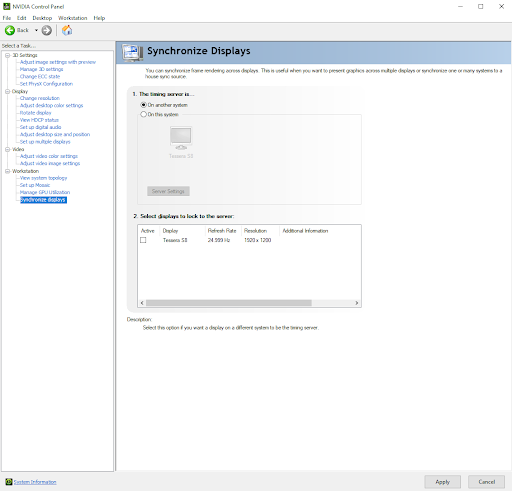Click the 1920 x 1200 resolution cell
512x491 pixels.
tap(258, 240)
